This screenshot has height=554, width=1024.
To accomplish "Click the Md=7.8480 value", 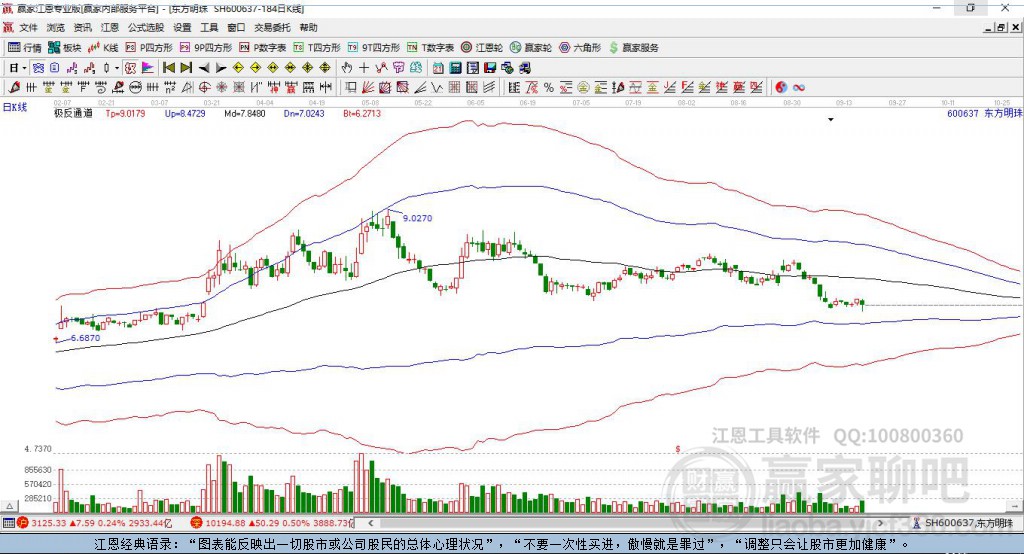I will pos(245,113).
